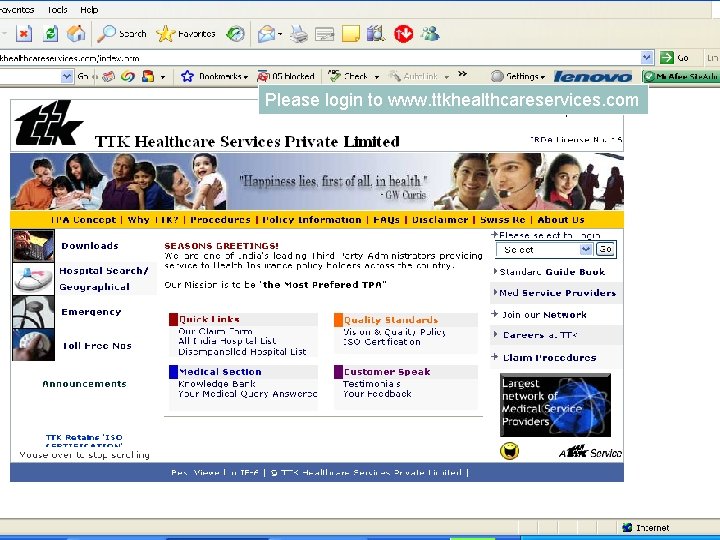
Task: Open the Search toolbar button
Action: point(122,34)
